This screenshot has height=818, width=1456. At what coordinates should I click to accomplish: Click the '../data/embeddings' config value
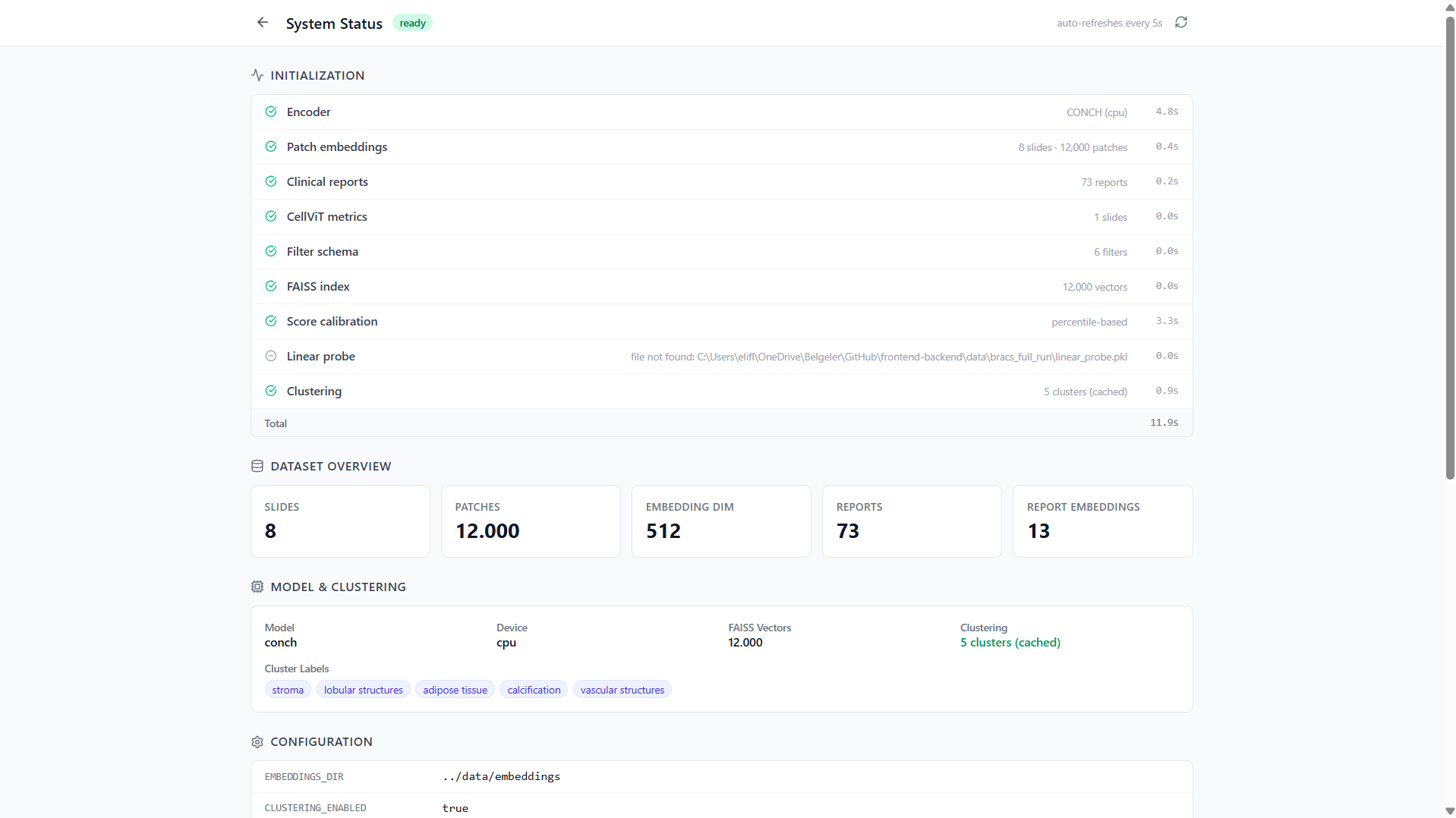(502, 776)
